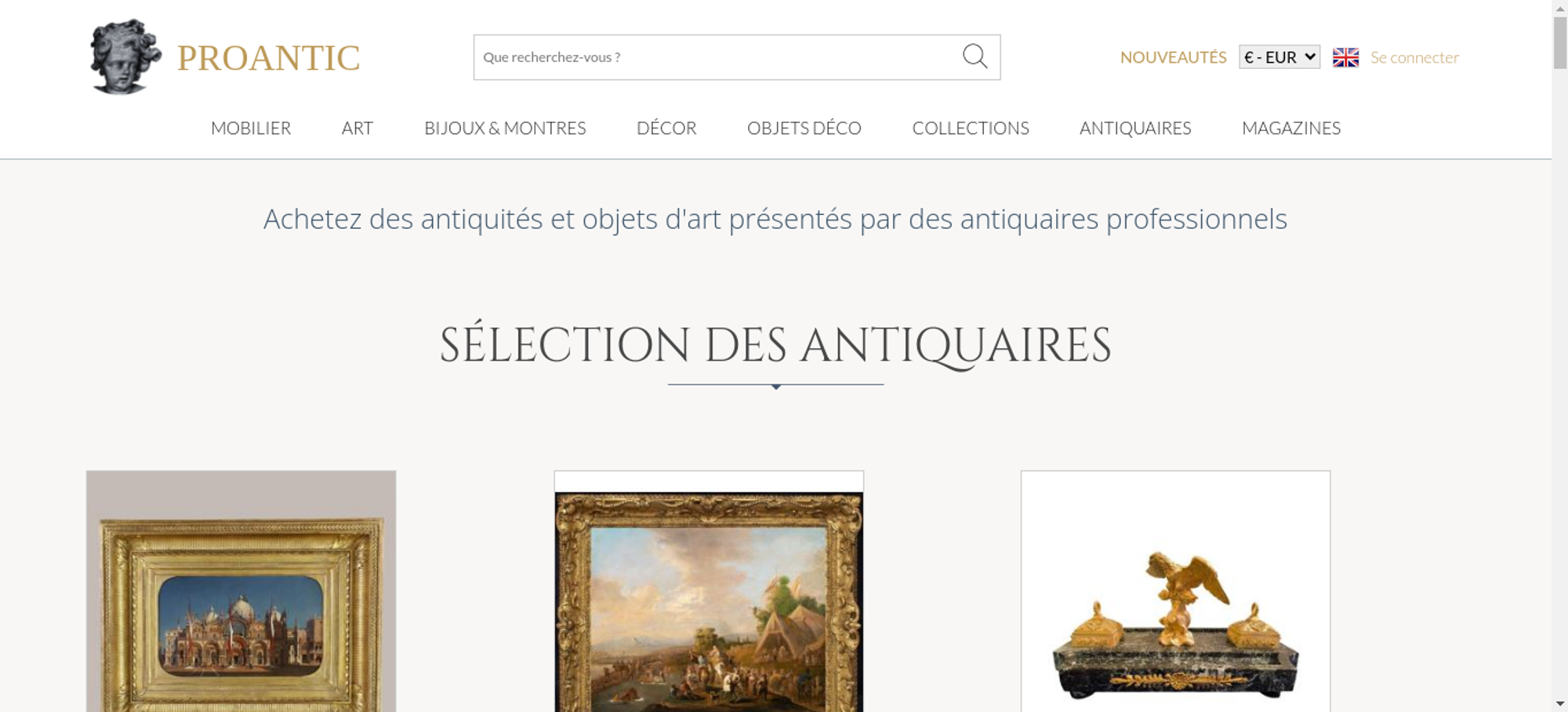1568x712 pixels.
Task: Open the DÉCOR menu
Action: (666, 128)
